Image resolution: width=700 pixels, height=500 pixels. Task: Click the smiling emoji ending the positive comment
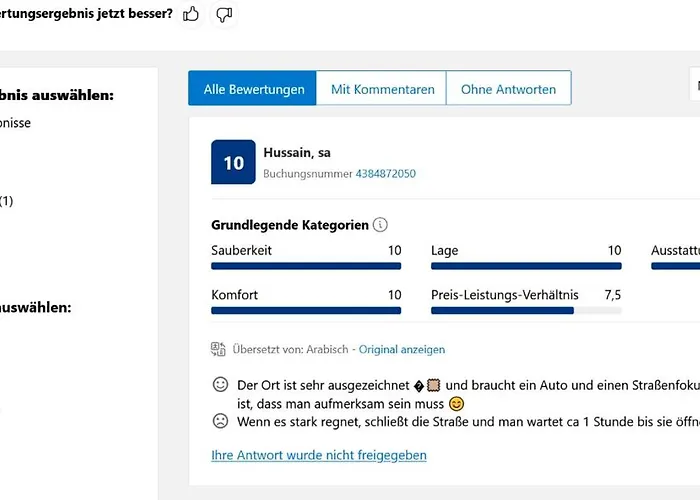click(x=457, y=404)
